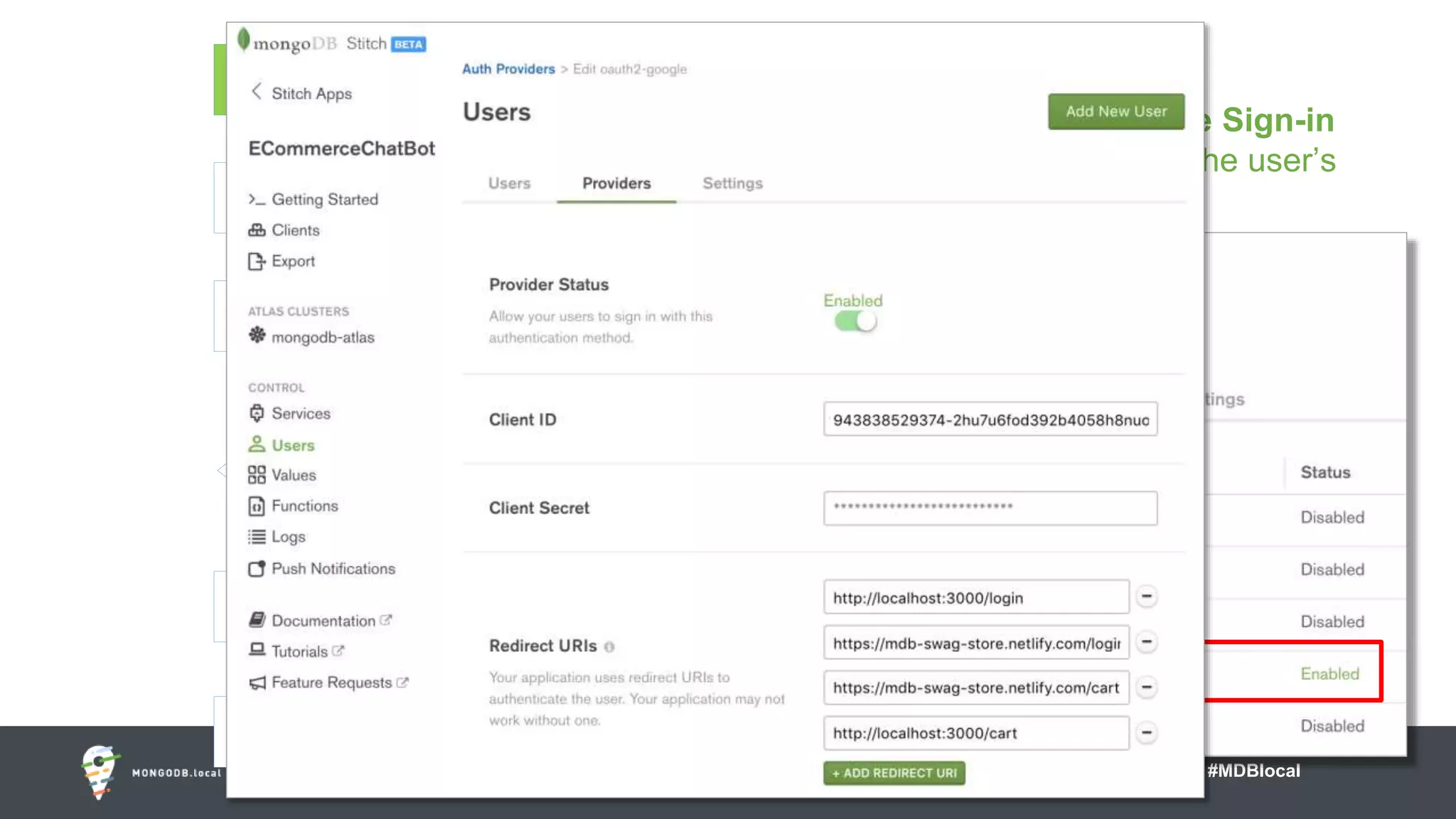Click Redirect URIs info icon

pyautogui.click(x=609, y=647)
